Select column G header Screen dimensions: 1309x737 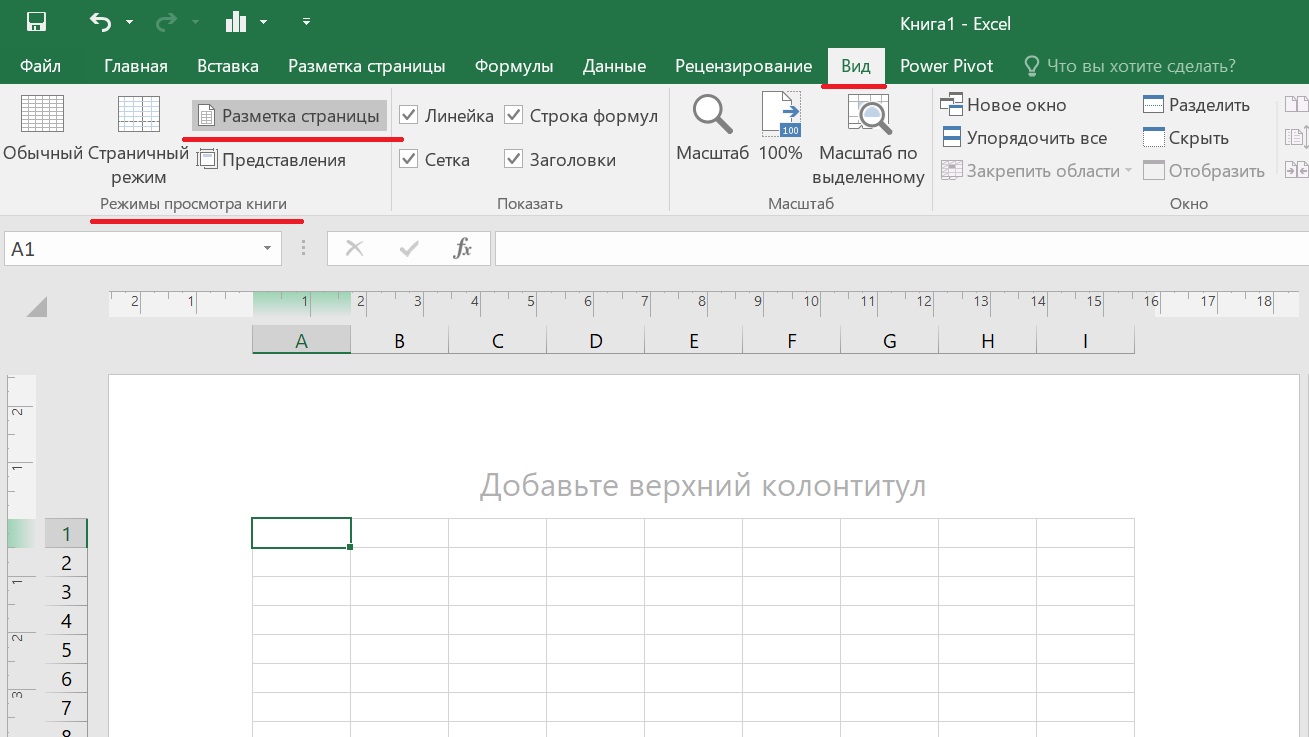coord(889,341)
